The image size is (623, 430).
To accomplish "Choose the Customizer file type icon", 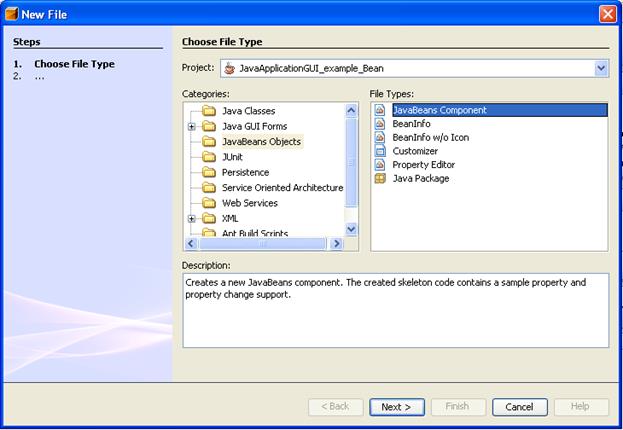I will (x=380, y=151).
